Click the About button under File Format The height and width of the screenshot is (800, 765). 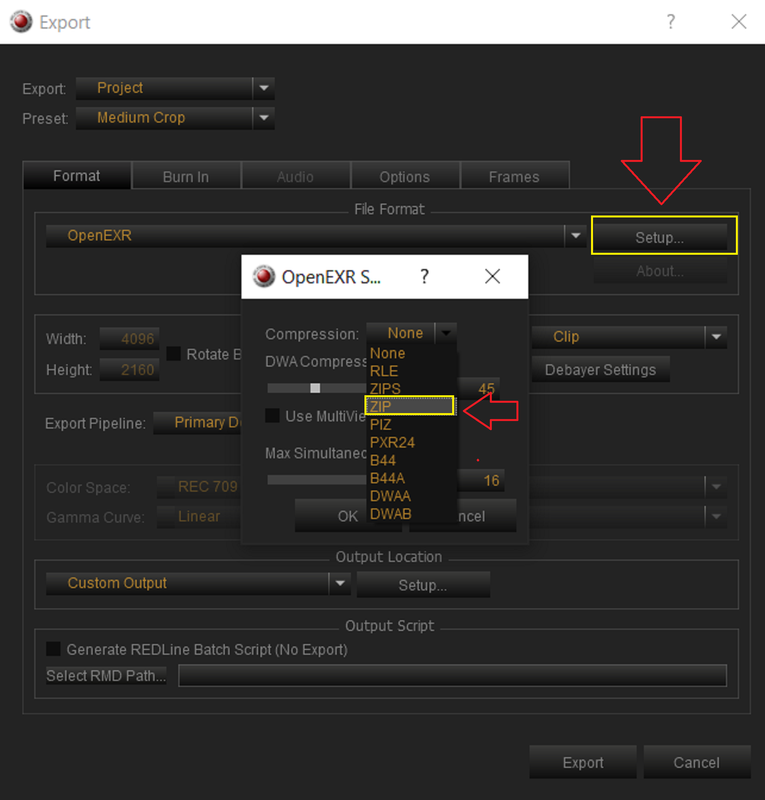coord(659,271)
